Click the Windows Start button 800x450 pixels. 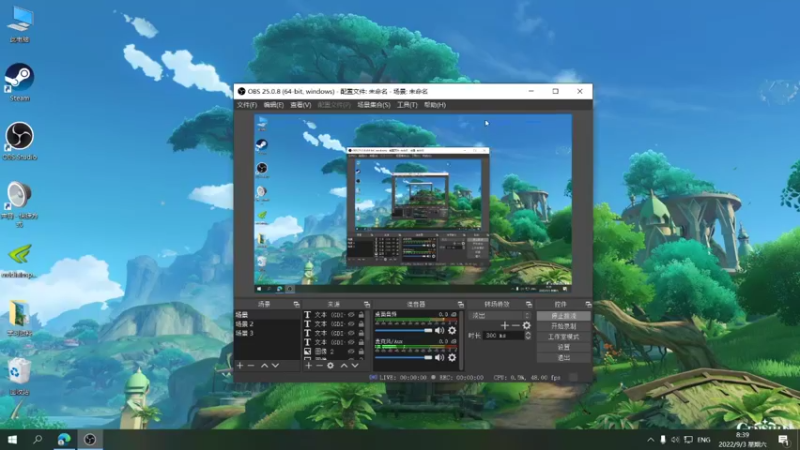click(12, 439)
